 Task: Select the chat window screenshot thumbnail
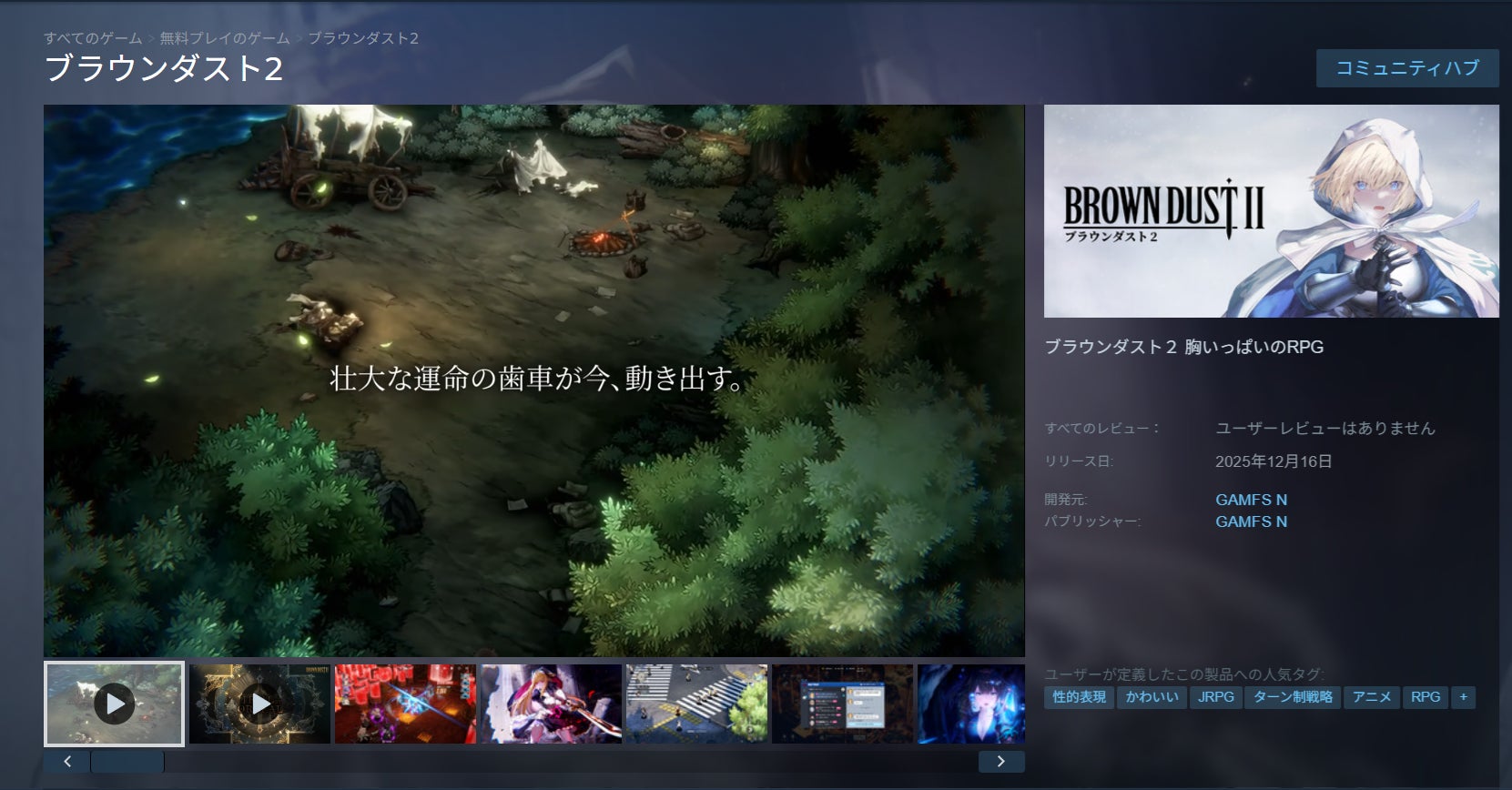(x=842, y=704)
